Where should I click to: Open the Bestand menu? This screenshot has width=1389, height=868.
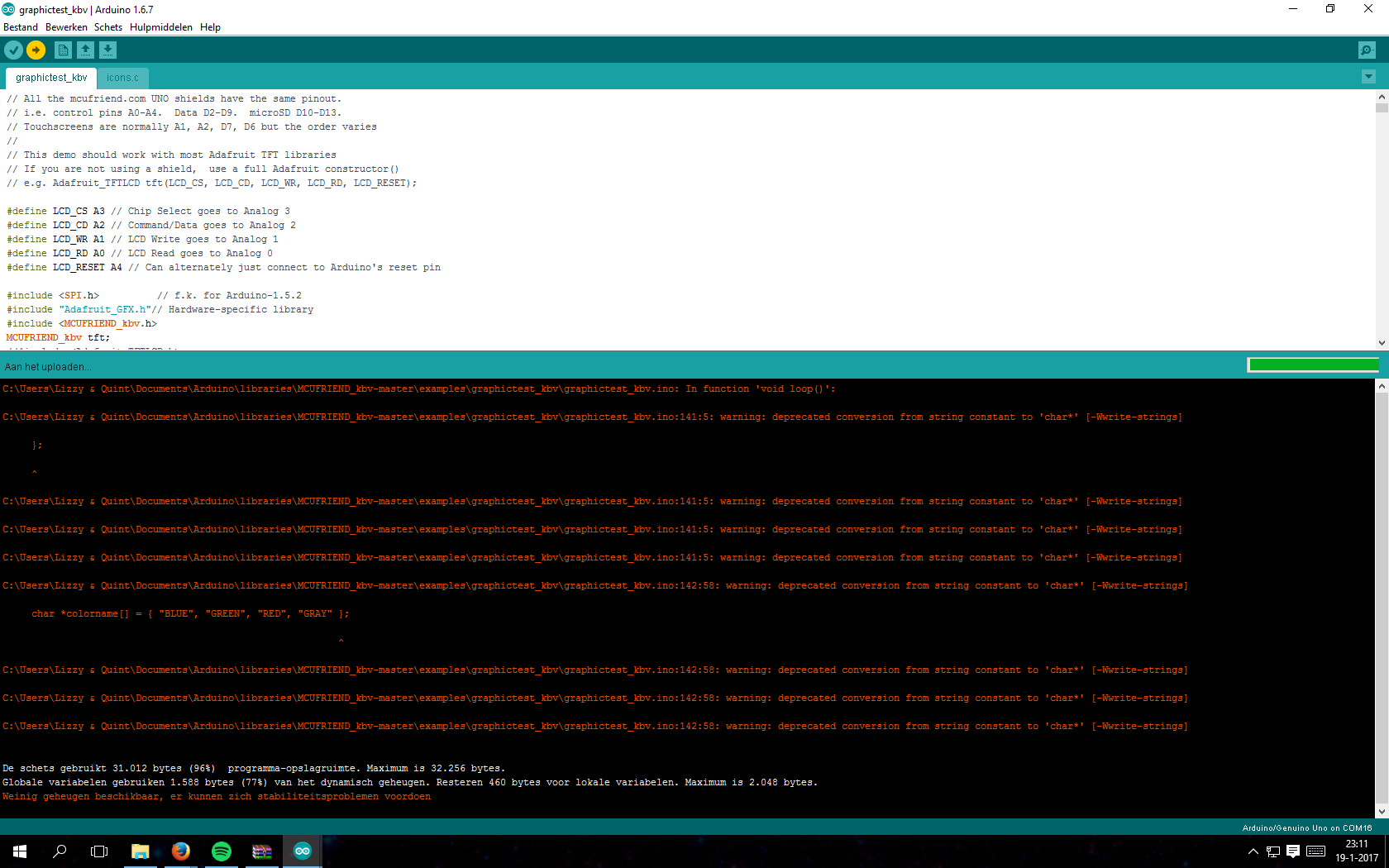coord(21,27)
